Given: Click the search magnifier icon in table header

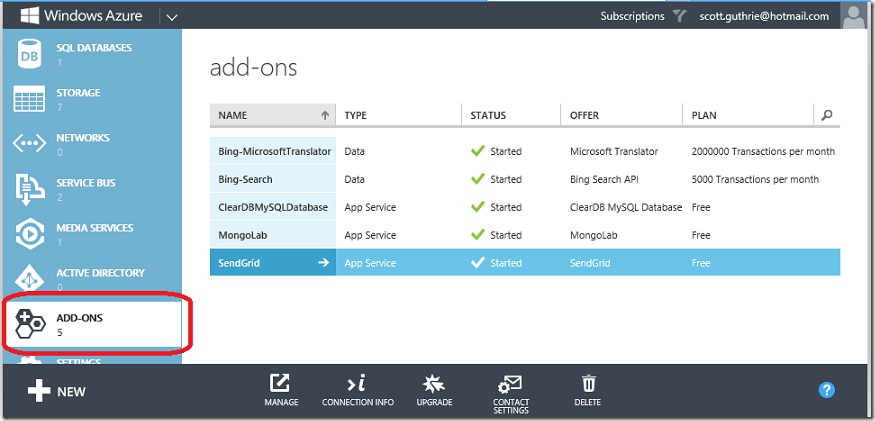Looking at the screenshot, I should tap(827, 115).
